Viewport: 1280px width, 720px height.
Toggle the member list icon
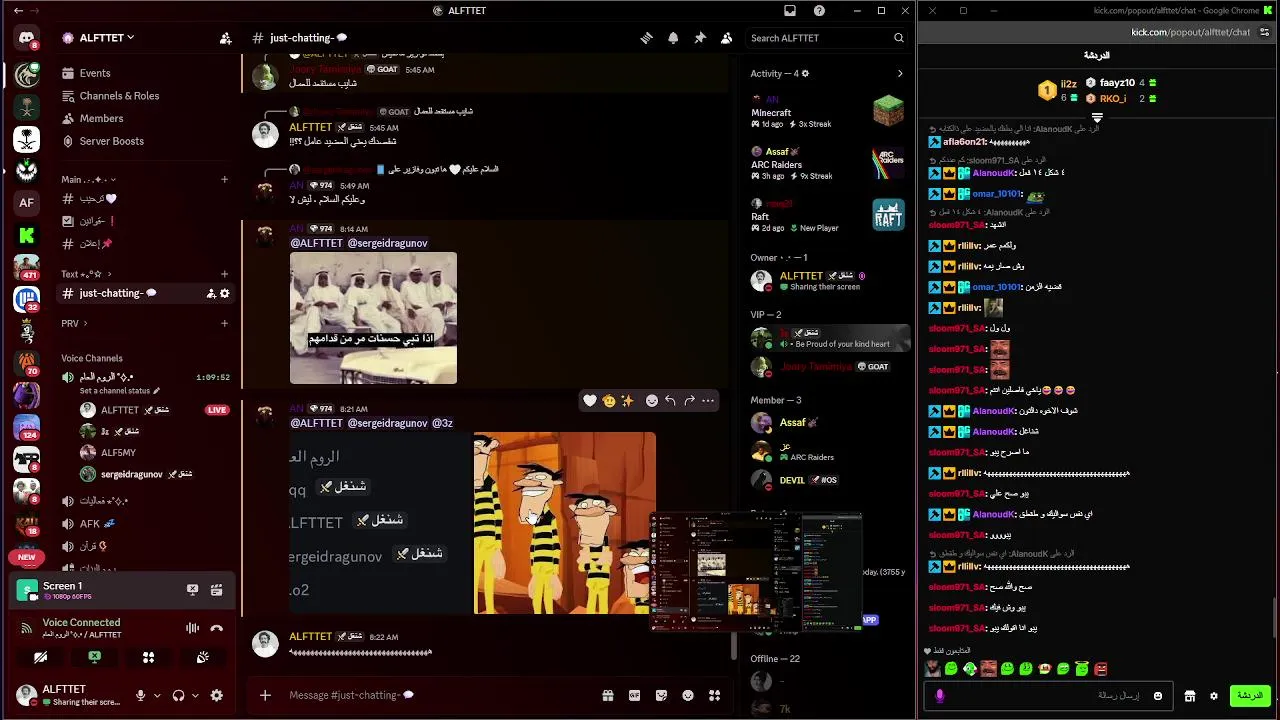click(x=727, y=38)
